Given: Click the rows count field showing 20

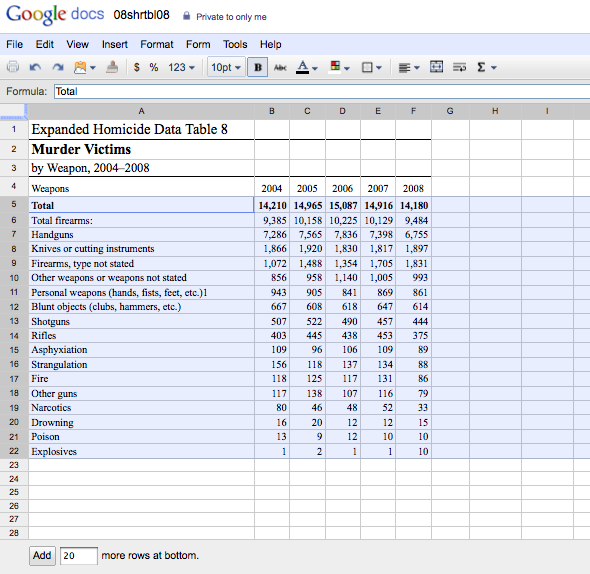Looking at the screenshot, I should [79, 556].
